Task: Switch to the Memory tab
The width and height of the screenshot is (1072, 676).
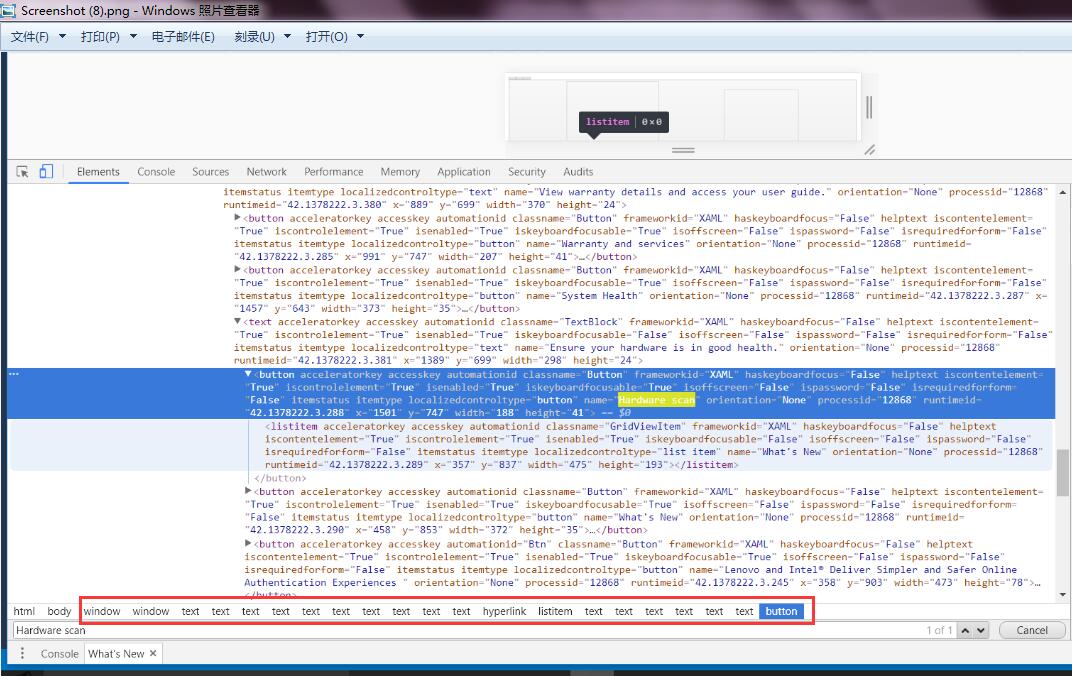Action: [x=400, y=172]
